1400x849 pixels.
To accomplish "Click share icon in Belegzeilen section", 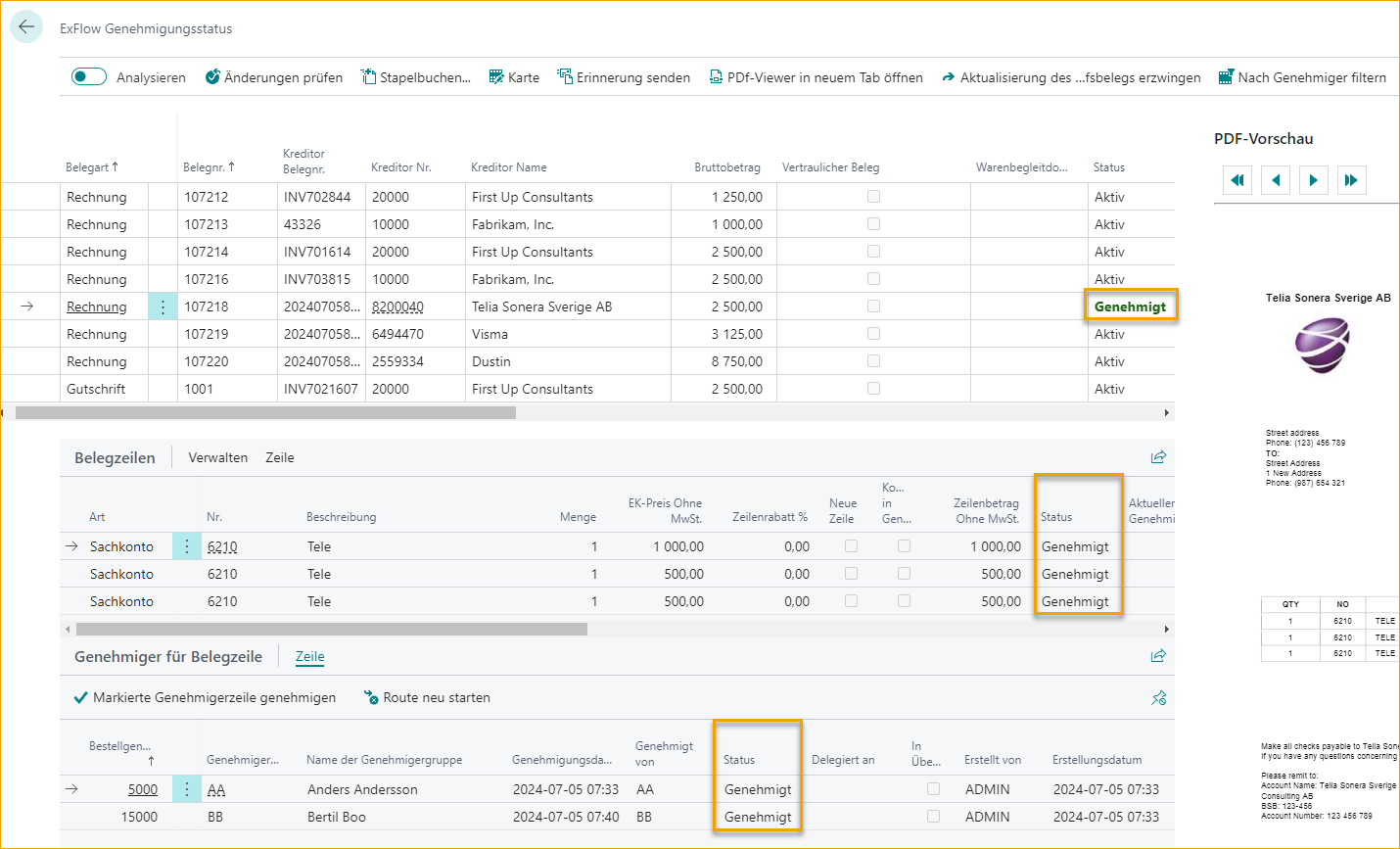I will (x=1158, y=457).
